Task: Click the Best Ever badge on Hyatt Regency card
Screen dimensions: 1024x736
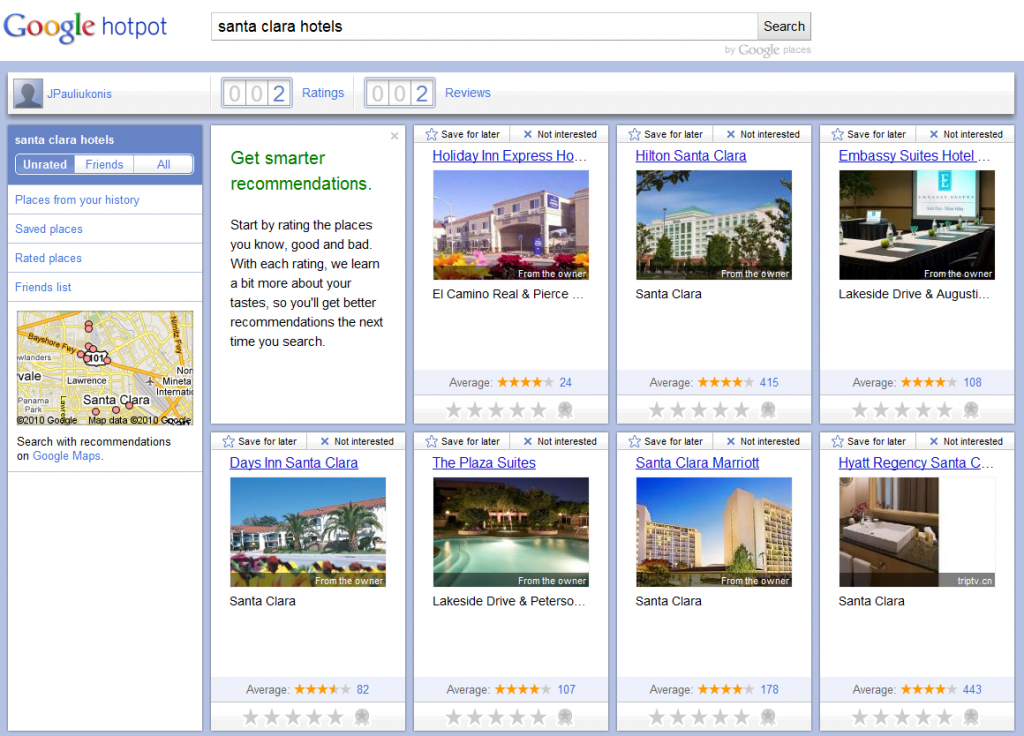Action: point(971,718)
